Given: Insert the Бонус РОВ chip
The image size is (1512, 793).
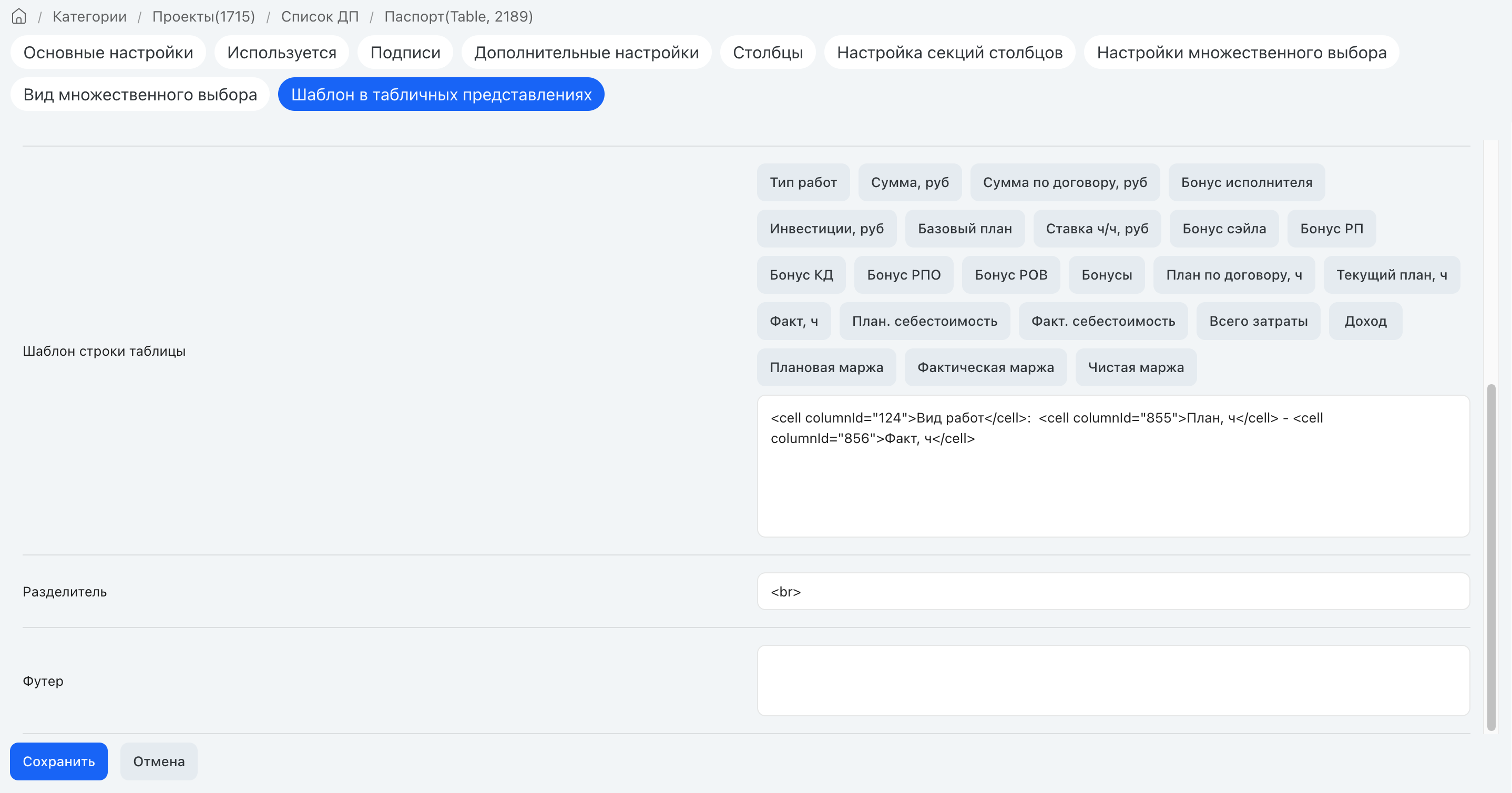Looking at the screenshot, I should [x=1011, y=275].
